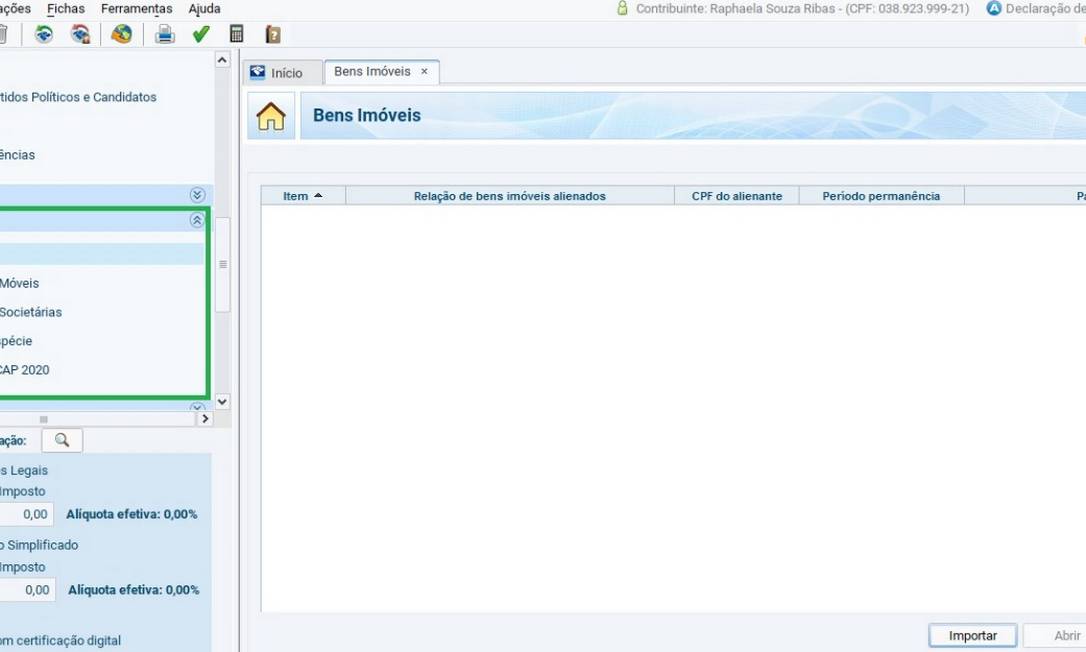The height and width of the screenshot is (652, 1086).
Task: Close the Bens Imóveis tab
Action: pyautogui.click(x=424, y=72)
